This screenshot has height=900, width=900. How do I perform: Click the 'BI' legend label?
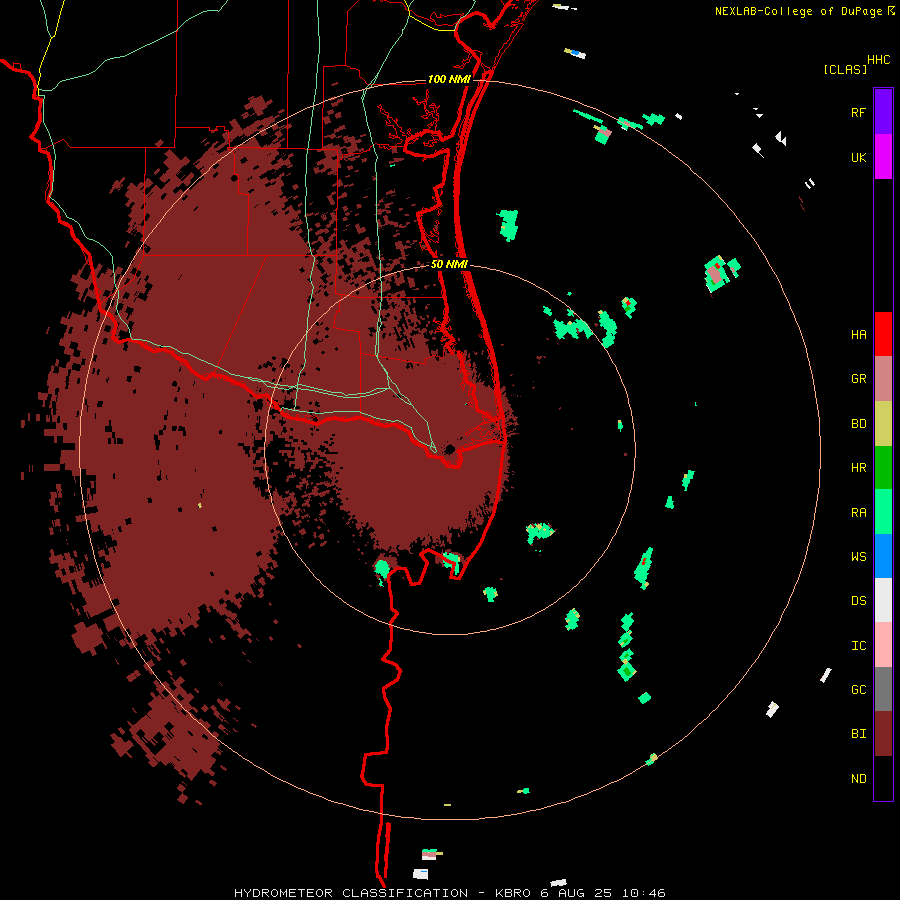858,734
